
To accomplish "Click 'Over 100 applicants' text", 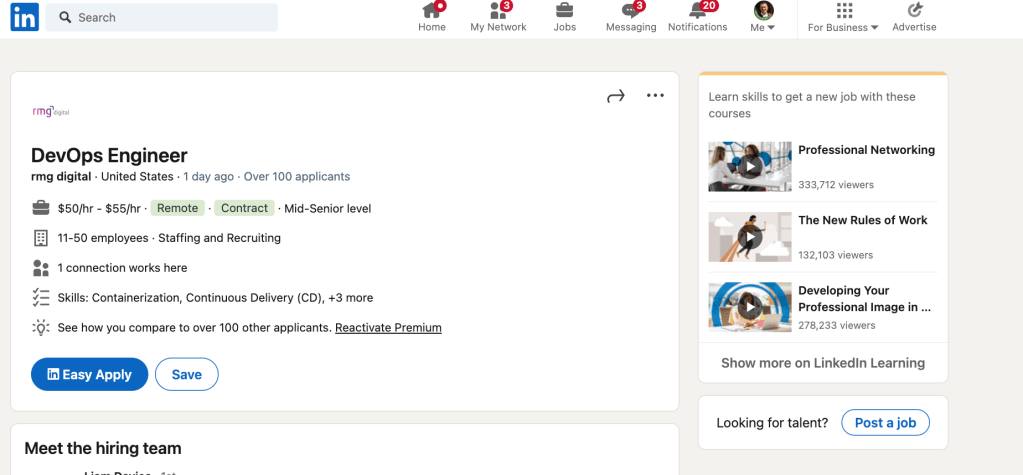I will click(297, 176).
